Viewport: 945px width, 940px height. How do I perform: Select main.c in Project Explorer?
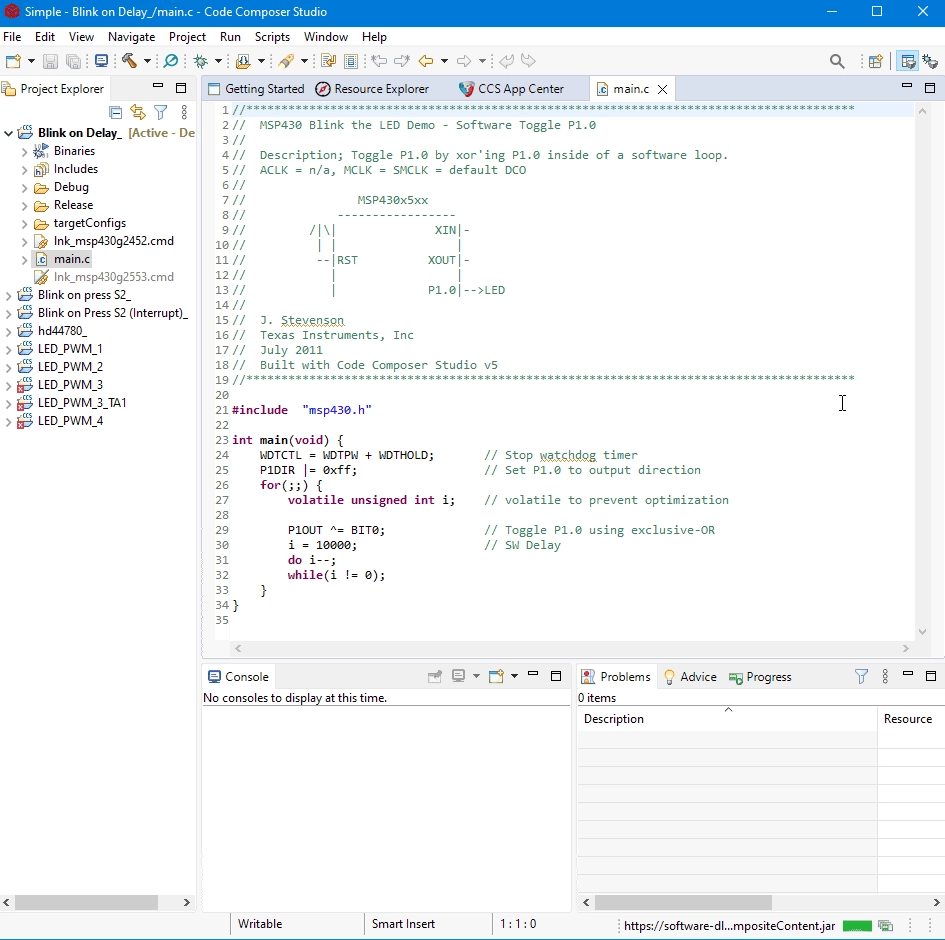(x=72, y=259)
